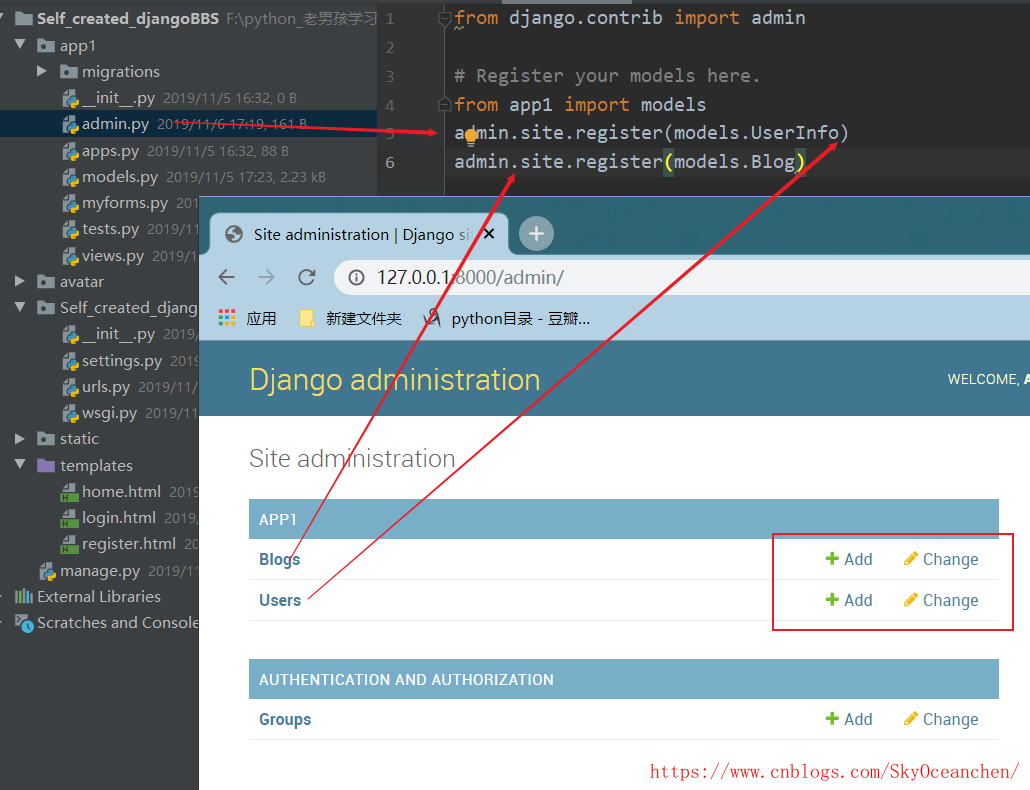Open the APP1 section header link
Screen dimensions: 1030x790
click(x=278, y=519)
